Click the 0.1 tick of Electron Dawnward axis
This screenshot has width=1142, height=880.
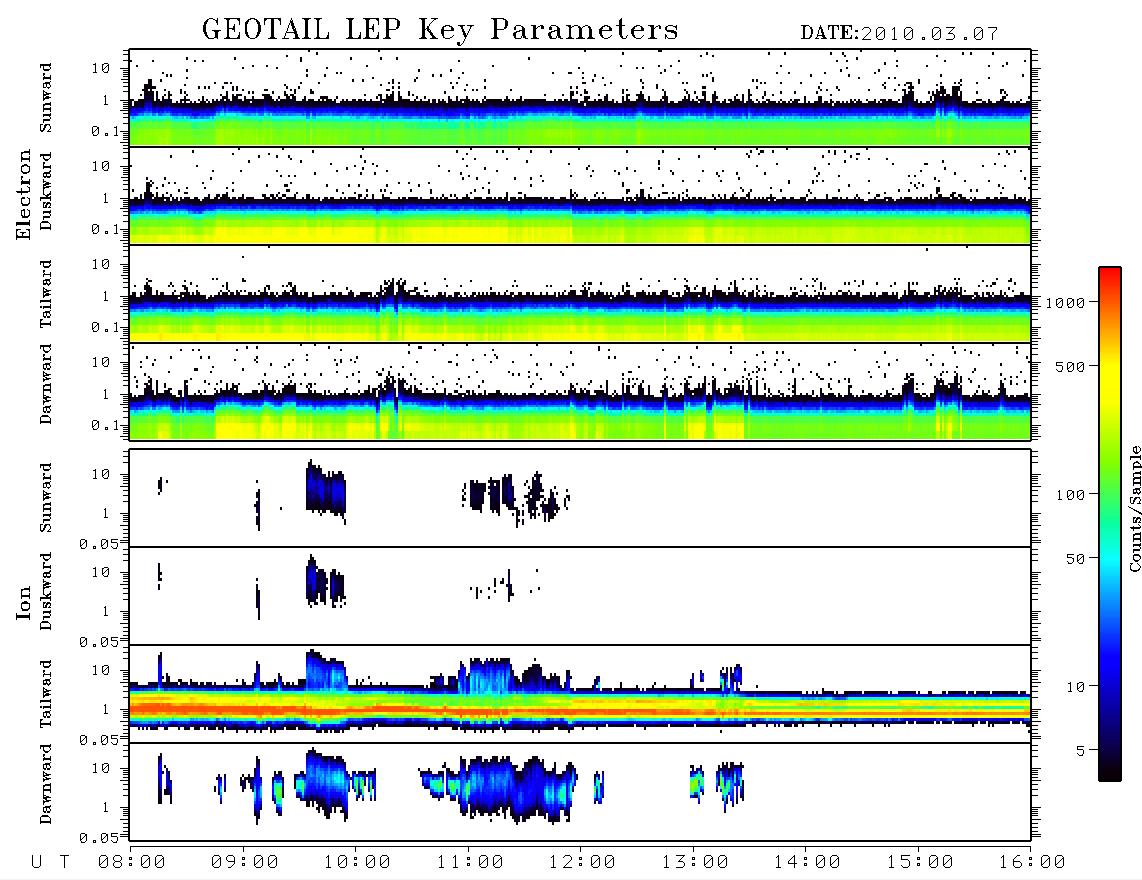[x=105, y=425]
